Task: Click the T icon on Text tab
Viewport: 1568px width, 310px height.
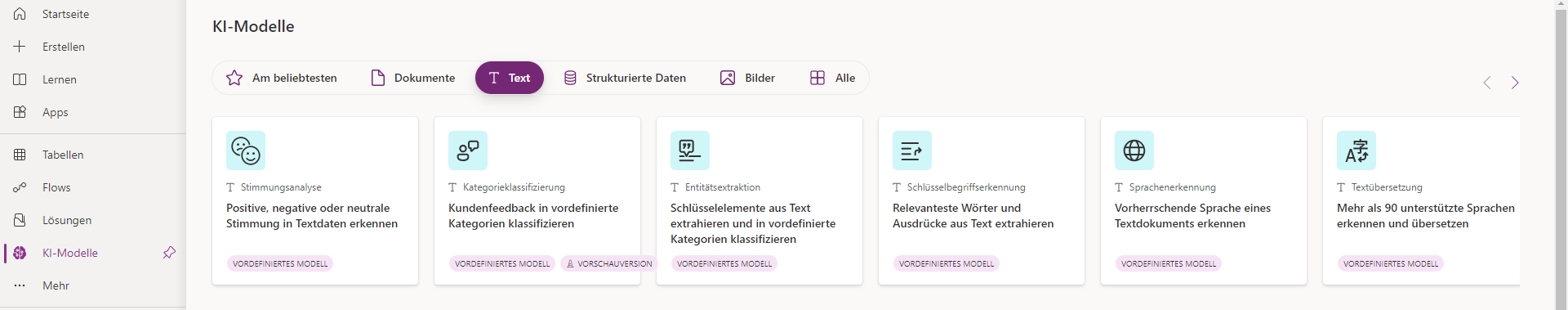Action: coord(494,78)
